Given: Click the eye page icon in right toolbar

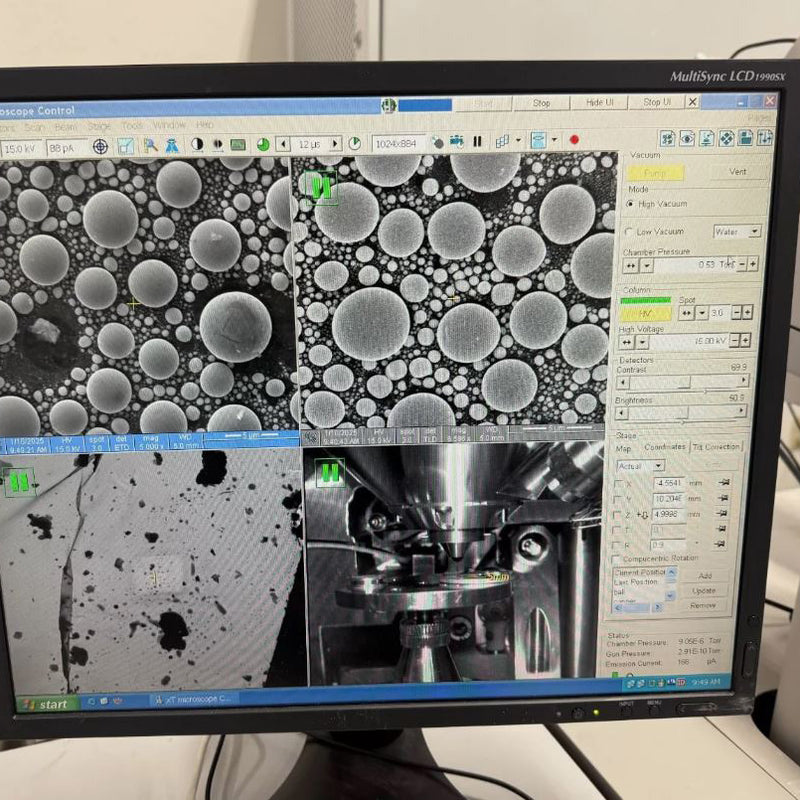Looking at the screenshot, I should (x=687, y=138).
